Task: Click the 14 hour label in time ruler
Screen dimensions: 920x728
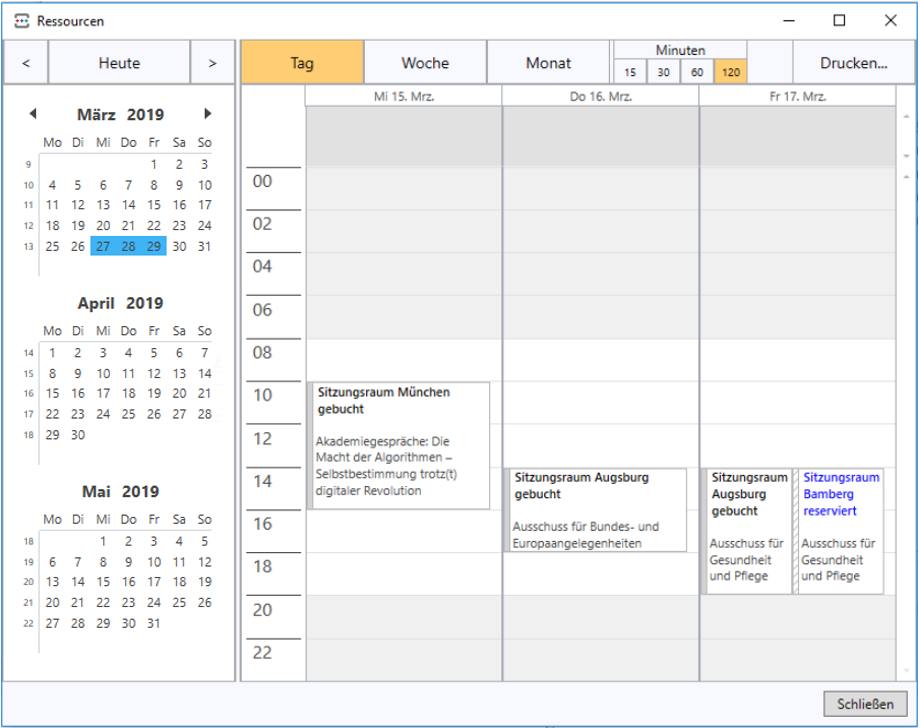Action: (262, 481)
